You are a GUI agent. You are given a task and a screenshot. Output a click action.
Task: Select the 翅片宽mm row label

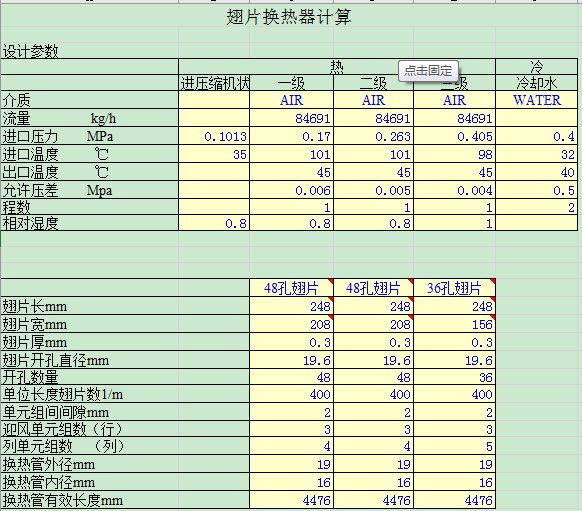point(125,324)
